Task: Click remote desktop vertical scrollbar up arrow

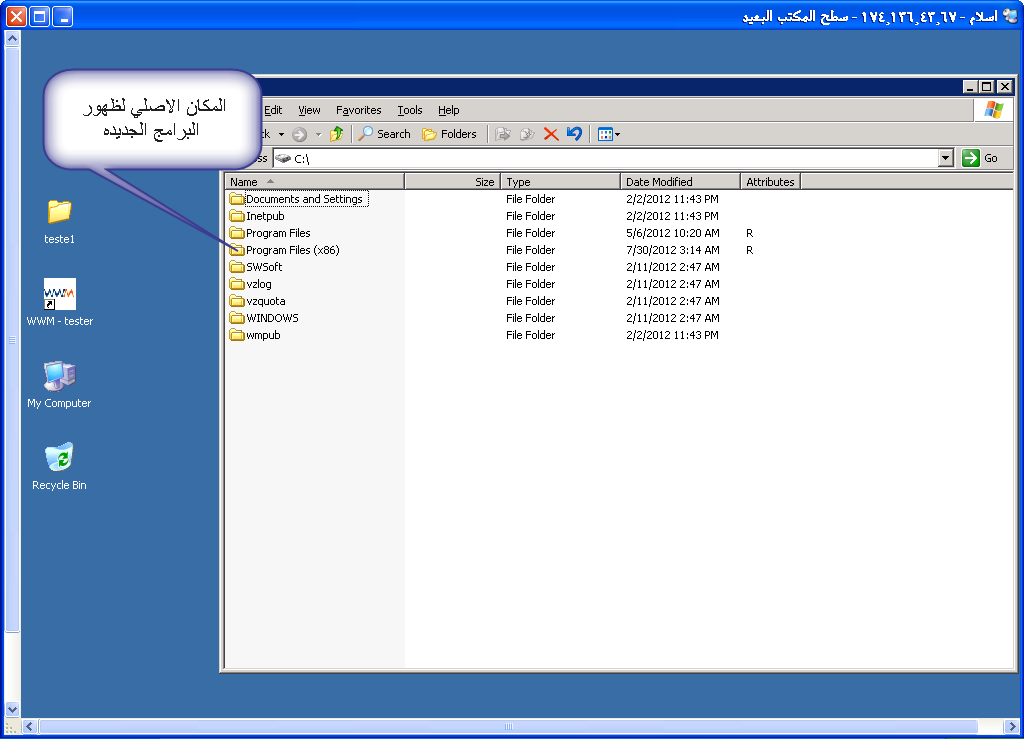Action: (12, 39)
